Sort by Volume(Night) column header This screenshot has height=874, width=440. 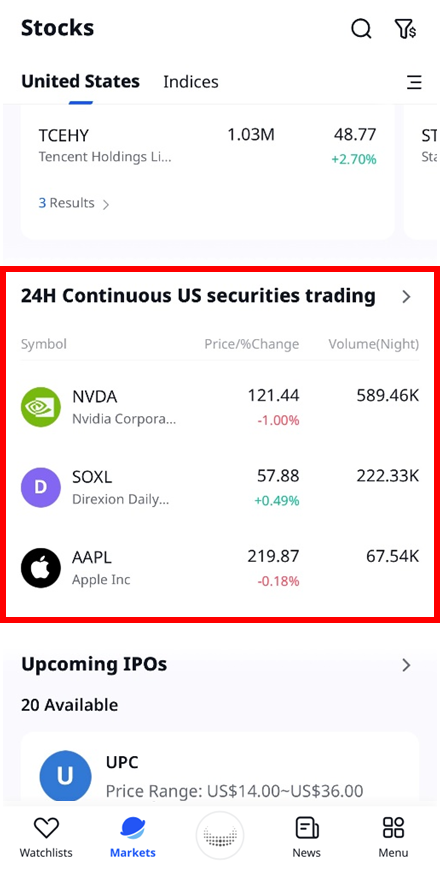(x=374, y=344)
